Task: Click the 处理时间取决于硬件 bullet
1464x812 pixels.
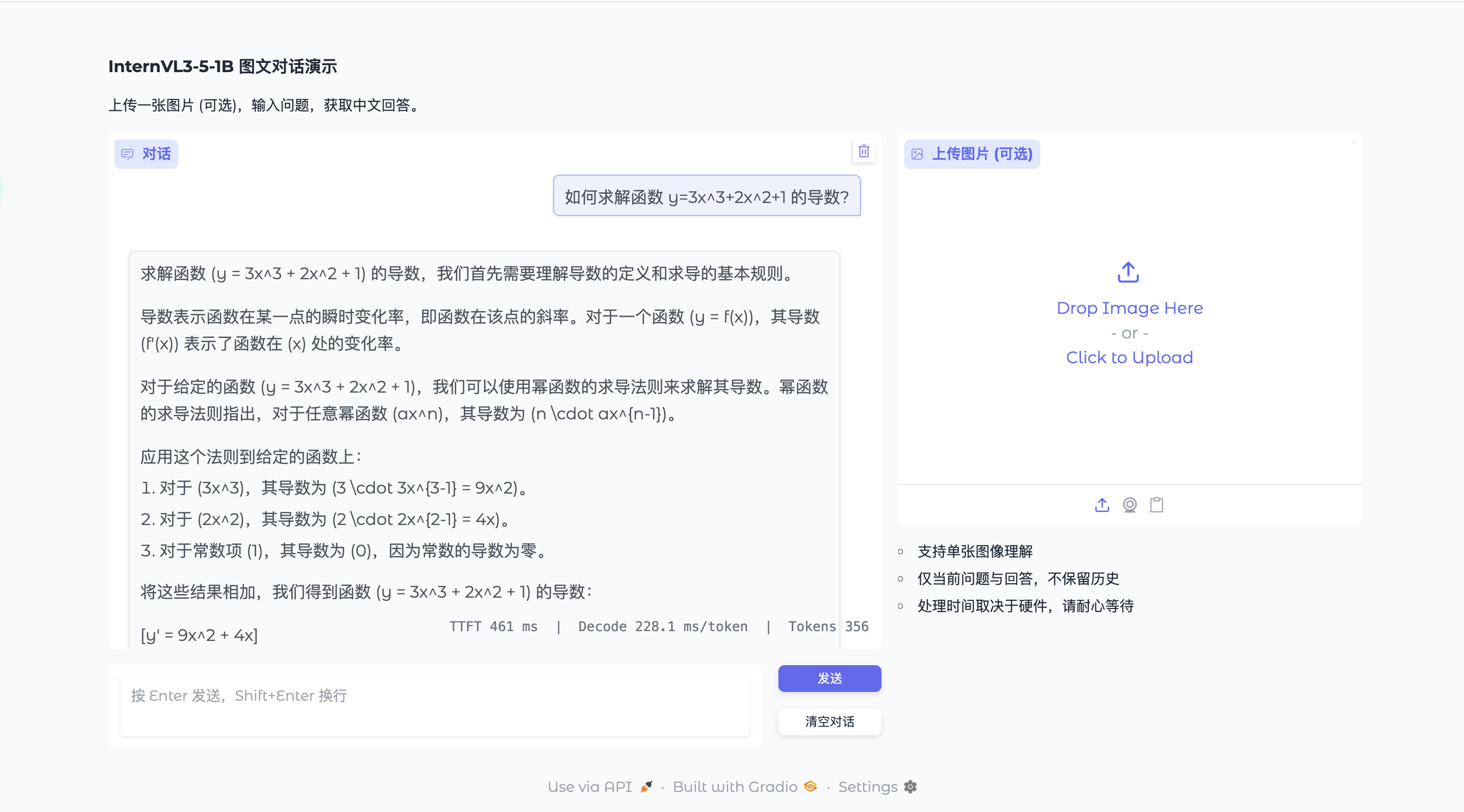Action: tap(1025, 606)
